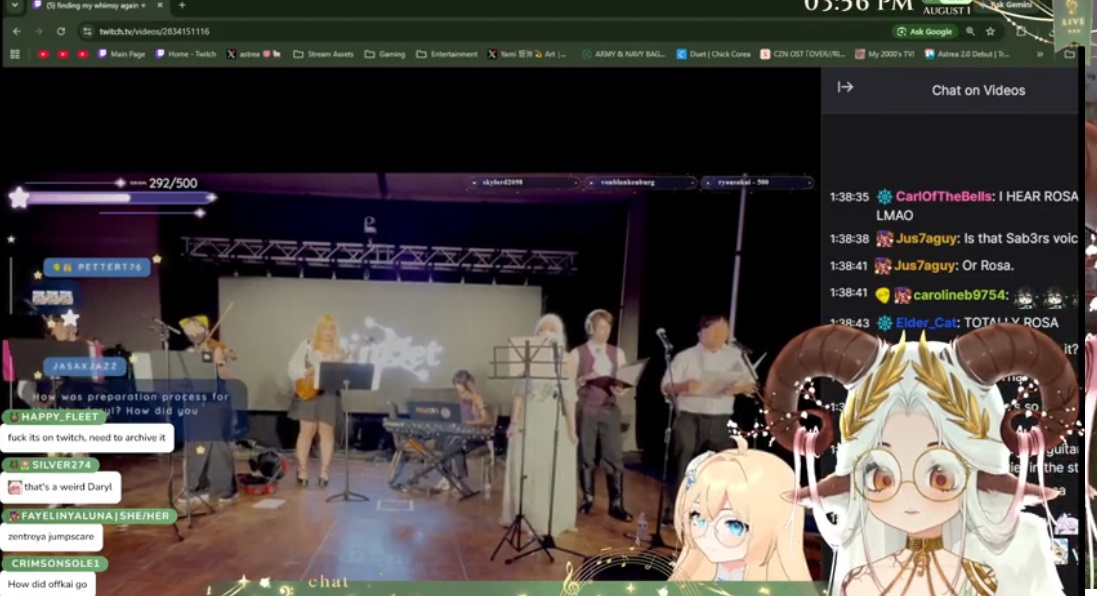Open a new browser tab
The image size is (1097, 596).
(x=182, y=5)
